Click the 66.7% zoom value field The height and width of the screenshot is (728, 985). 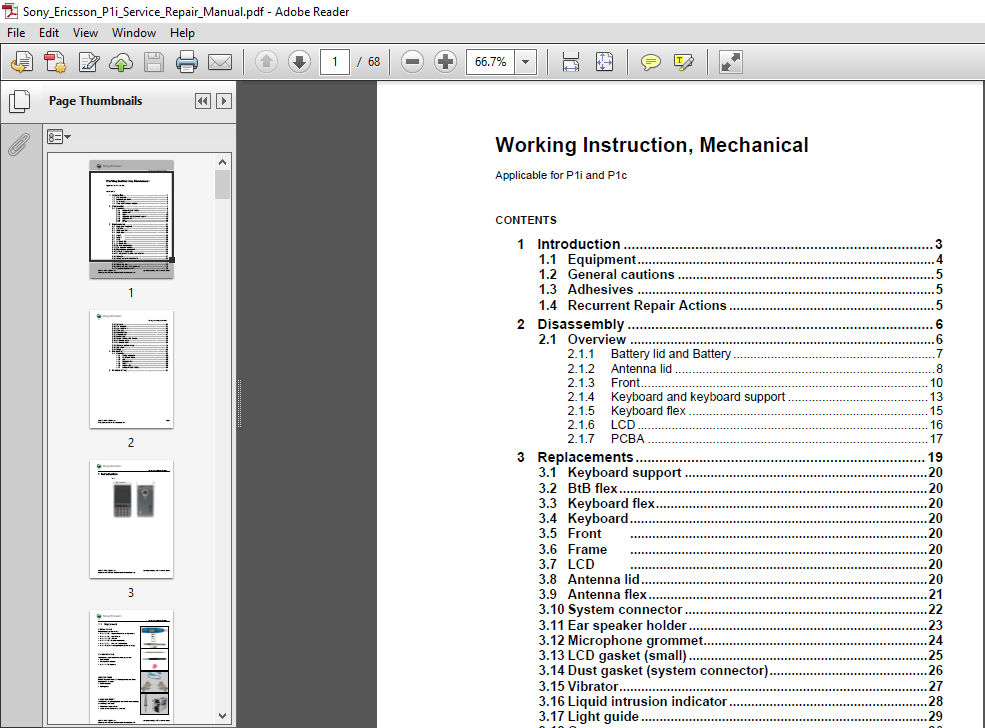point(491,62)
